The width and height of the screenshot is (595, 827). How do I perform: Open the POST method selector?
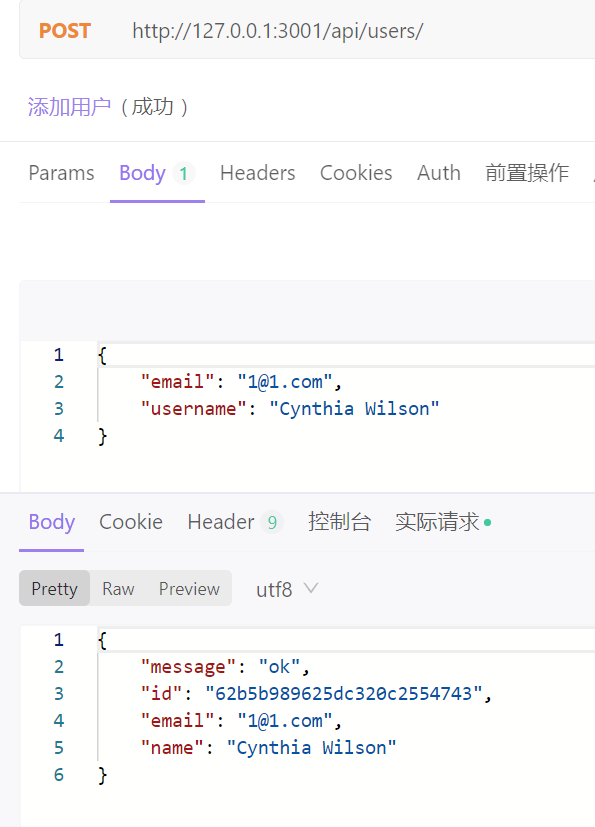[x=65, y=31]
